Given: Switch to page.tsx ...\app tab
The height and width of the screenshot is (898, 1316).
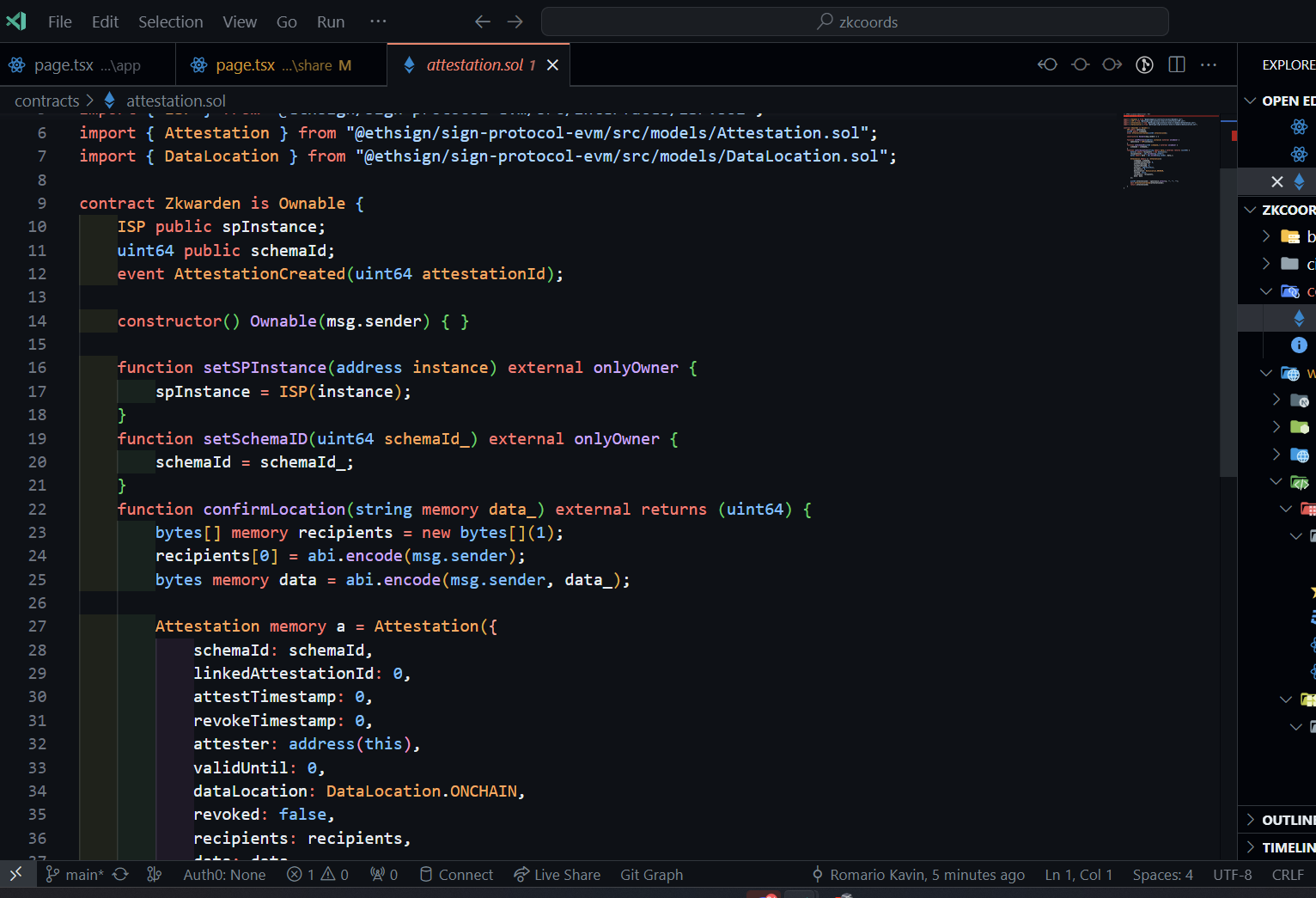Looking at the screenshot, I should coord(87,65).
